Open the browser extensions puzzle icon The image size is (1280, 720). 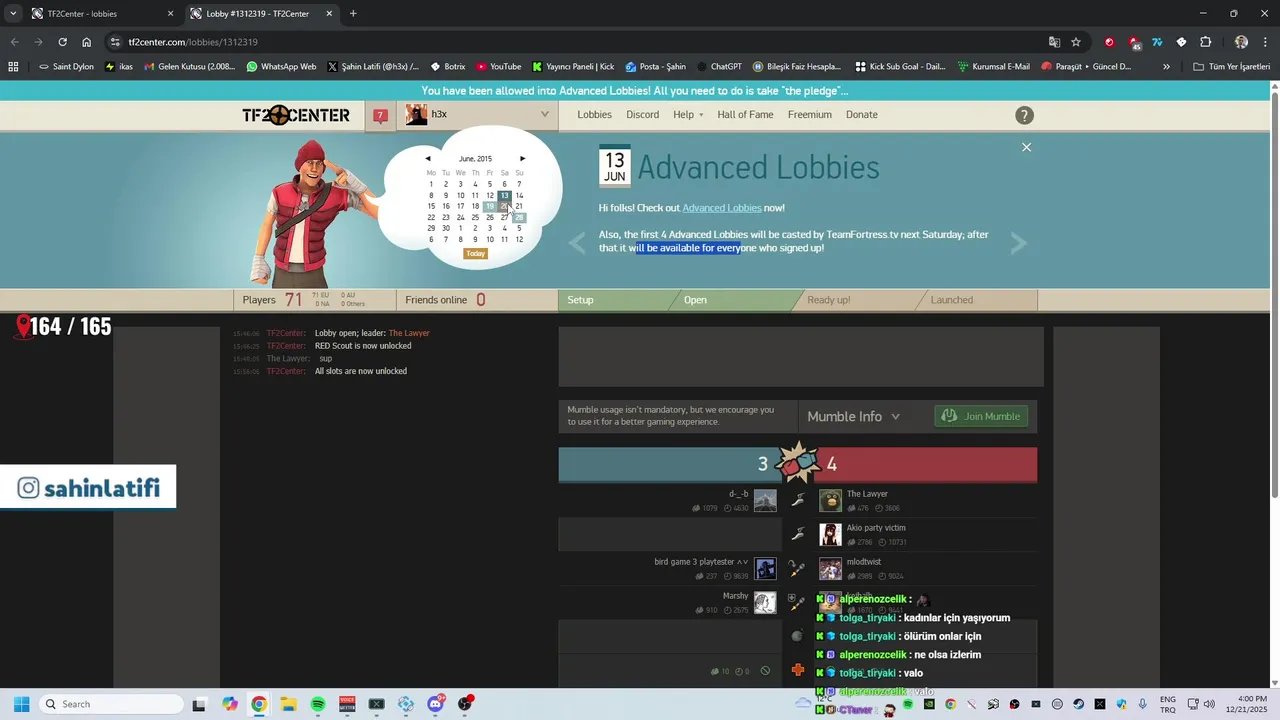click(x=1205, y=42)
